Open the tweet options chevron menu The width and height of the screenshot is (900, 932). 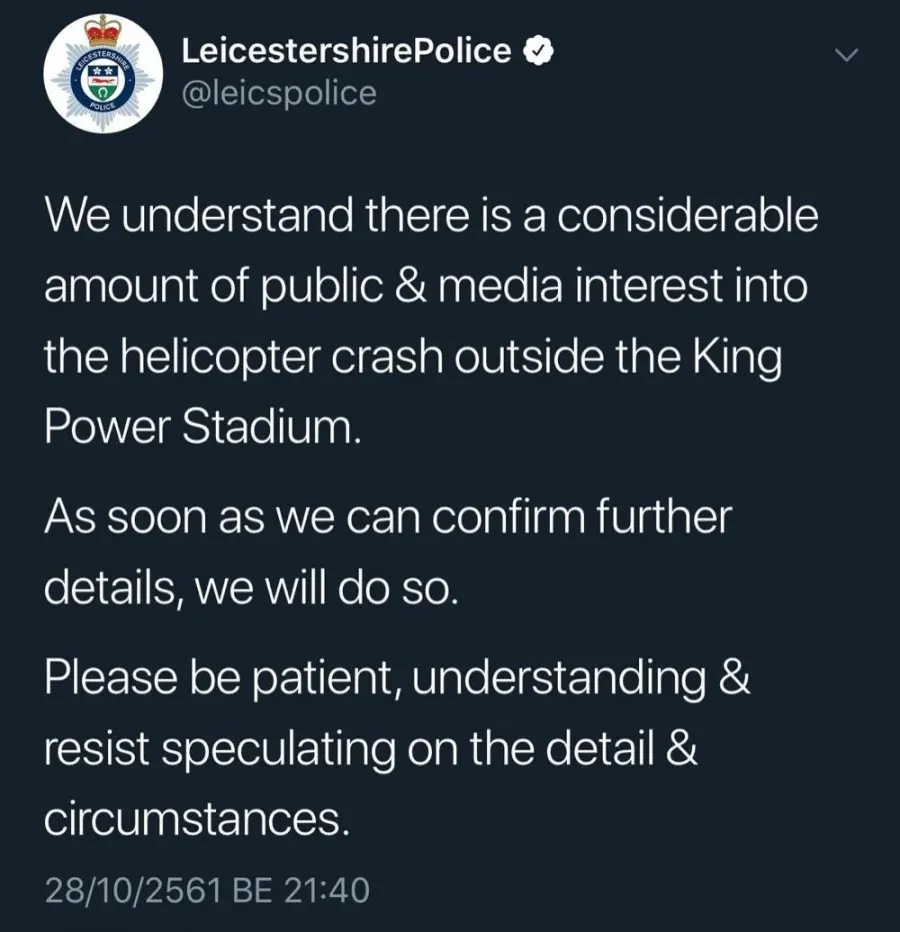point(846,56)
